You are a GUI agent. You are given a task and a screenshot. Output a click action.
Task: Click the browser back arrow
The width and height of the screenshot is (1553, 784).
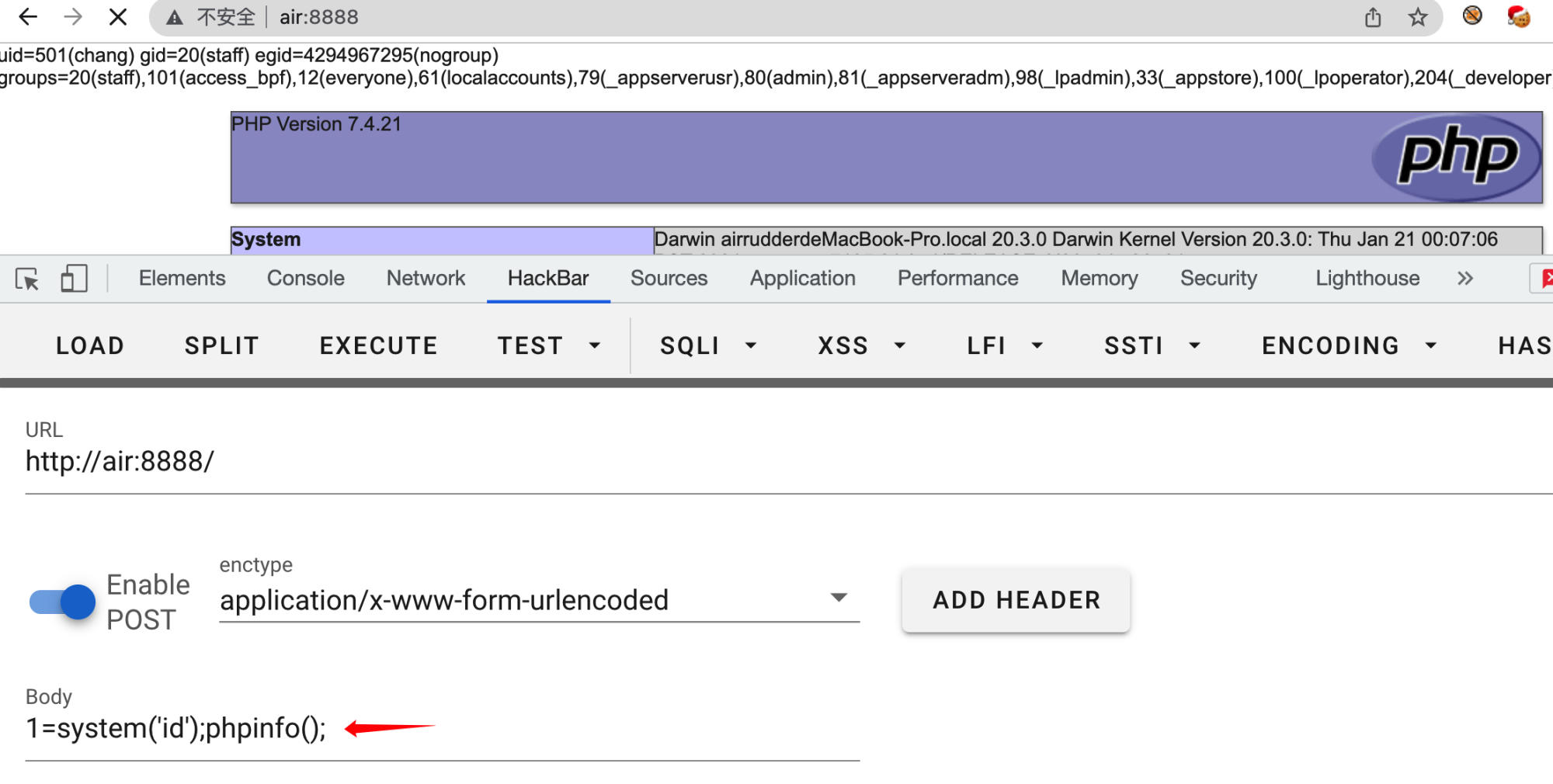pos(28,17)
